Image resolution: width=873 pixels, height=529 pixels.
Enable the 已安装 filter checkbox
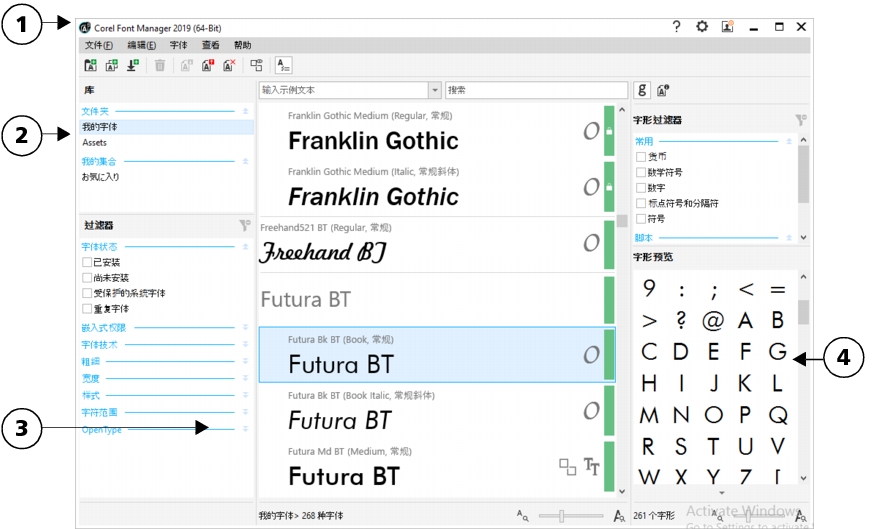click(86, 262)
